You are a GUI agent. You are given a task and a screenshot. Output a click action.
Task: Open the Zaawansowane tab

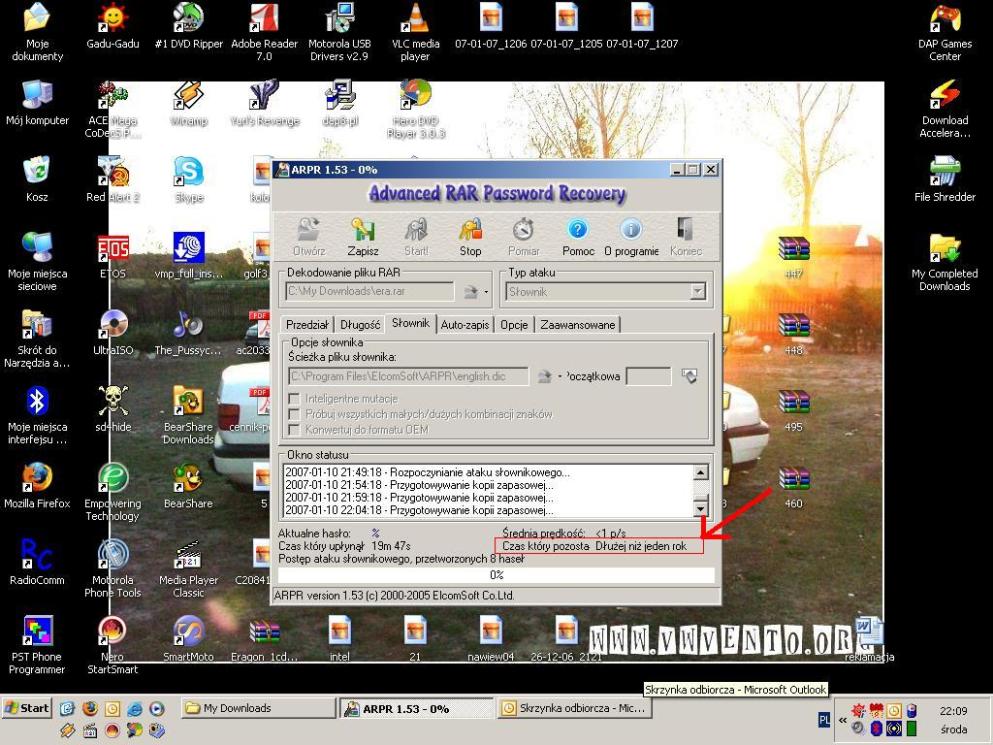tap(578, 325)
